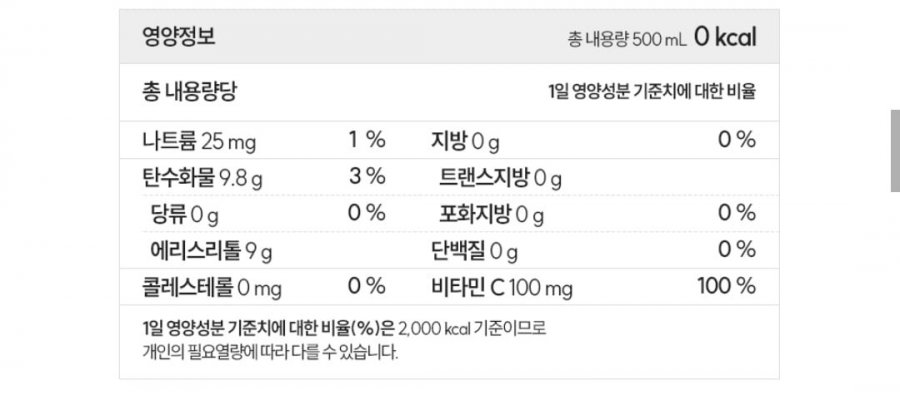Image resolution: width=900 pixels, height=400 pixels.
Task: Click the gray scrollbar thumb on the right
Action: [895, 150]
